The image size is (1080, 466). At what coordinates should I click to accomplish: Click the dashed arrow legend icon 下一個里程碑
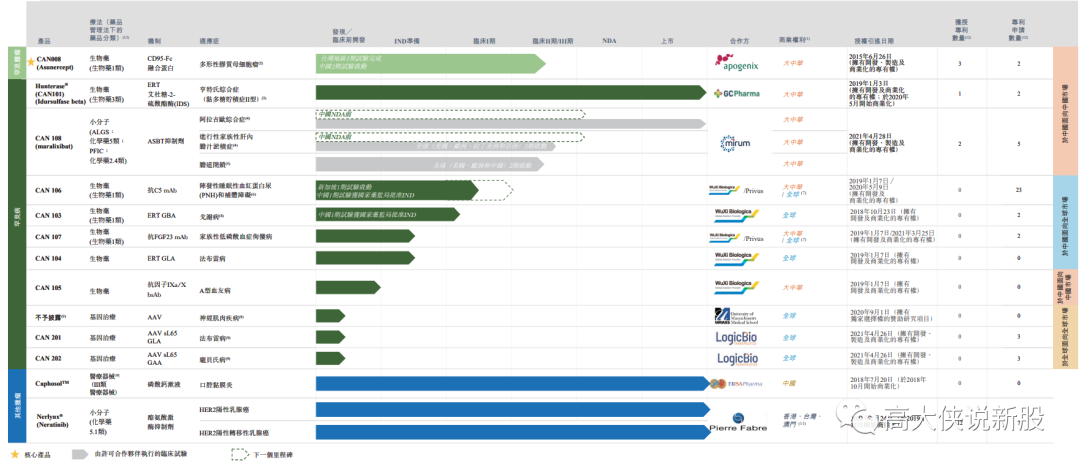point(240,454)
